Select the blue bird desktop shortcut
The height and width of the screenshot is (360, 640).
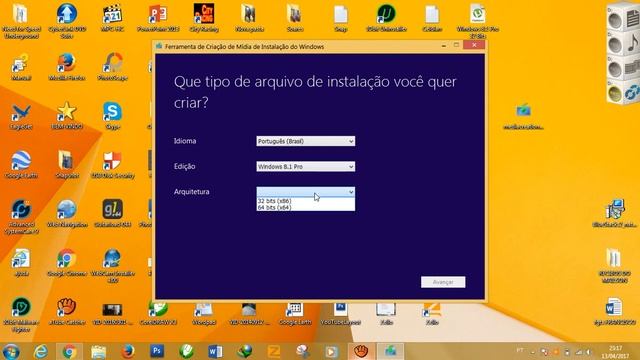pos(21,116)
